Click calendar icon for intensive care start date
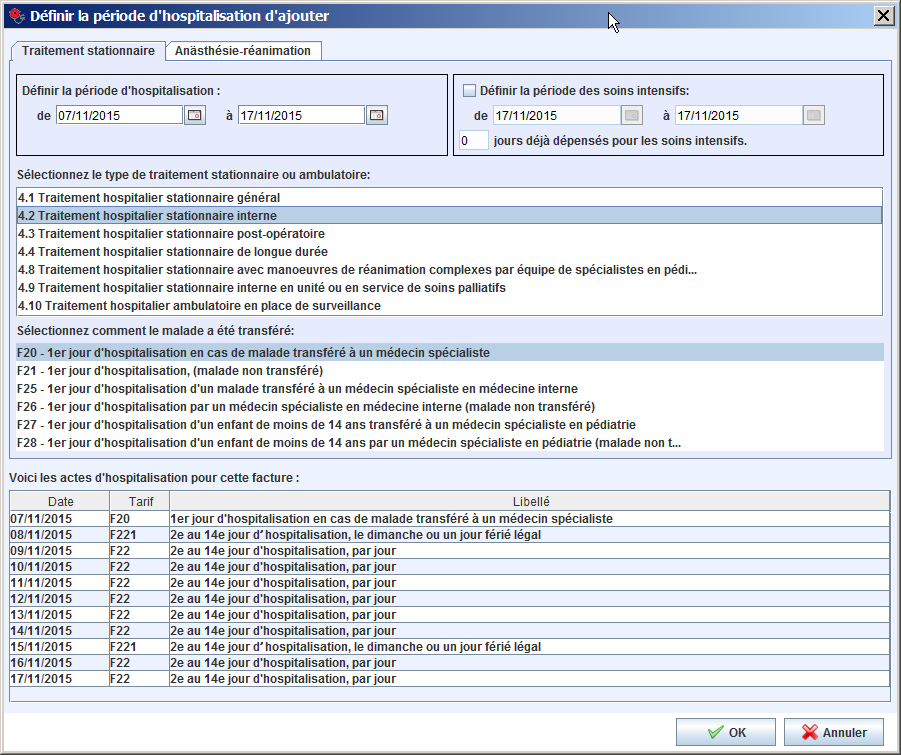 632,115
